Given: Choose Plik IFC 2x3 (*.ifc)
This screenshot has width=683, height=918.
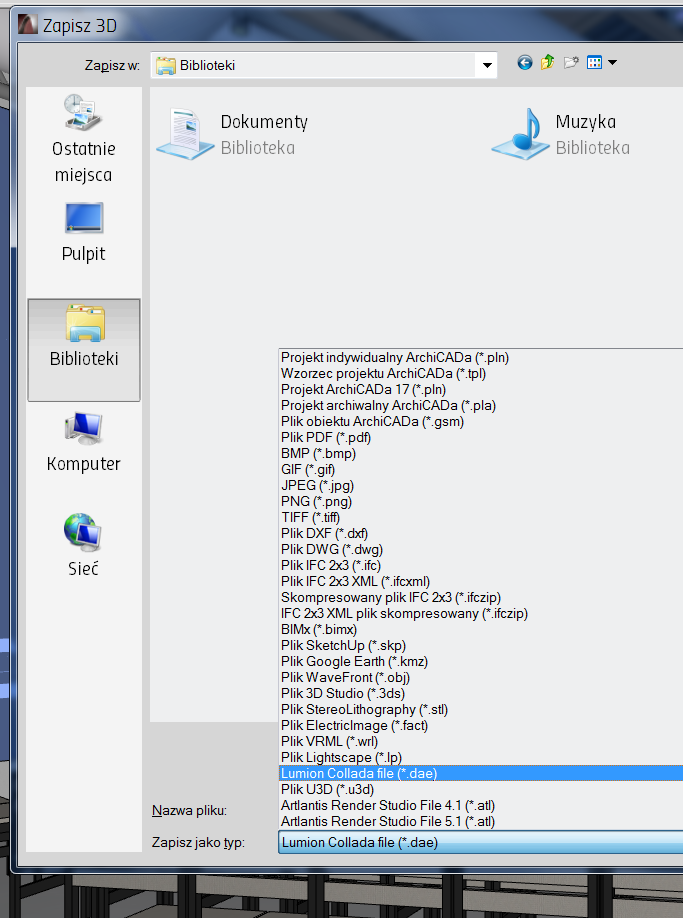Looking at the screenshot, I should (480, 566).
